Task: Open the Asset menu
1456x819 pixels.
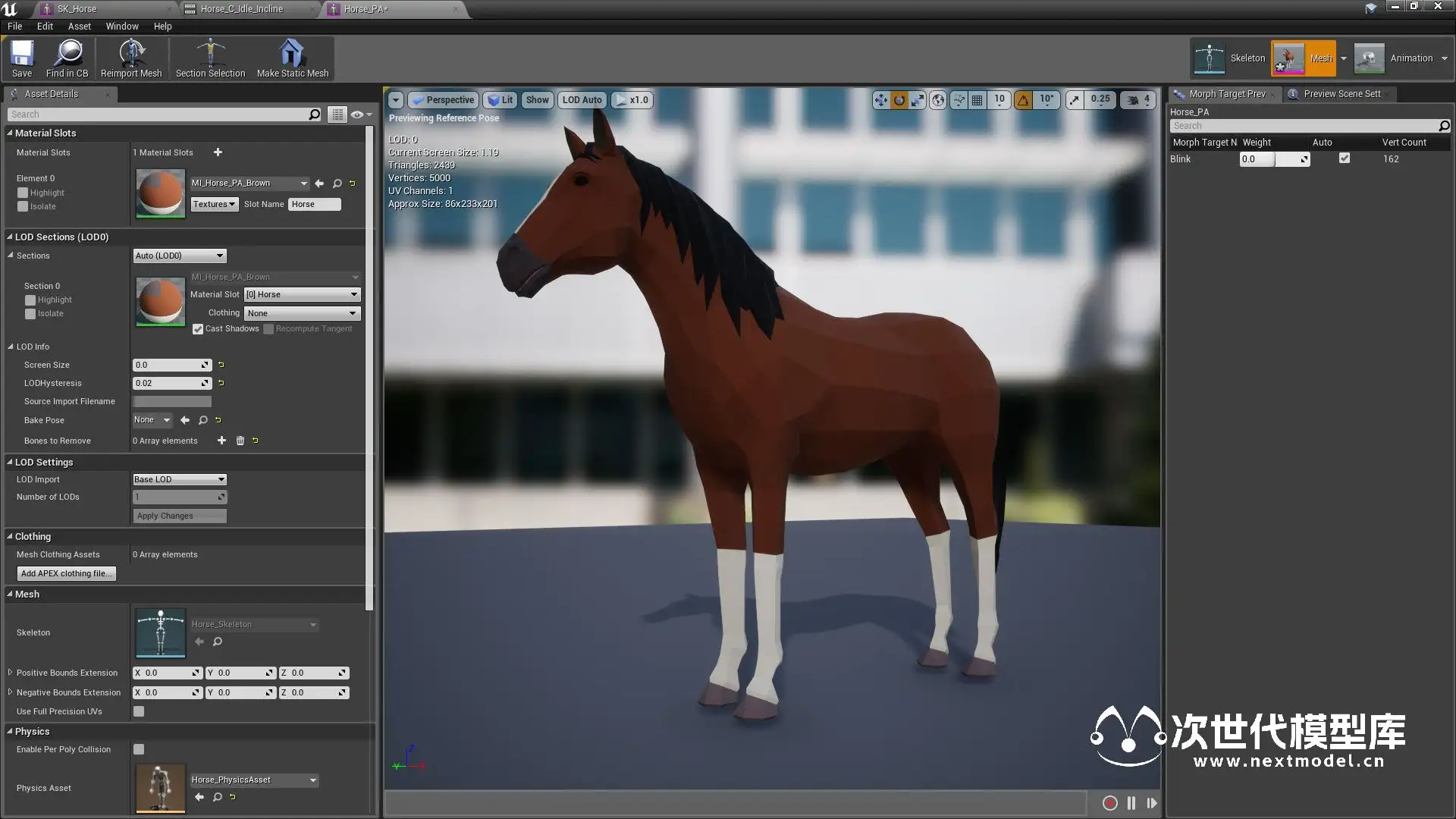Action: pyautogui.click(x=79, y=26)
